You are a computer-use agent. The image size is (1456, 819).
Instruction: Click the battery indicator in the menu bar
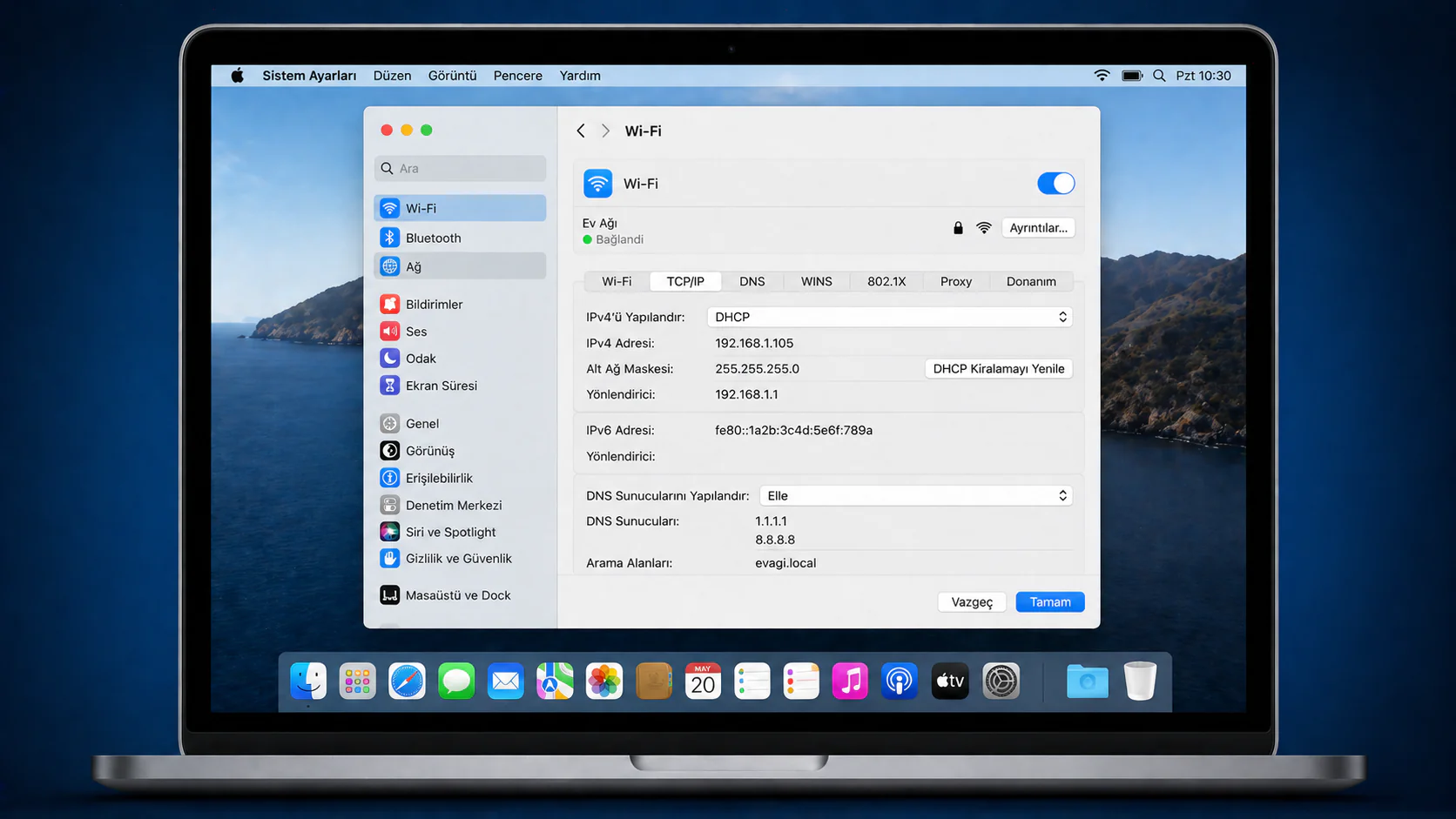tap(1131, 76)
